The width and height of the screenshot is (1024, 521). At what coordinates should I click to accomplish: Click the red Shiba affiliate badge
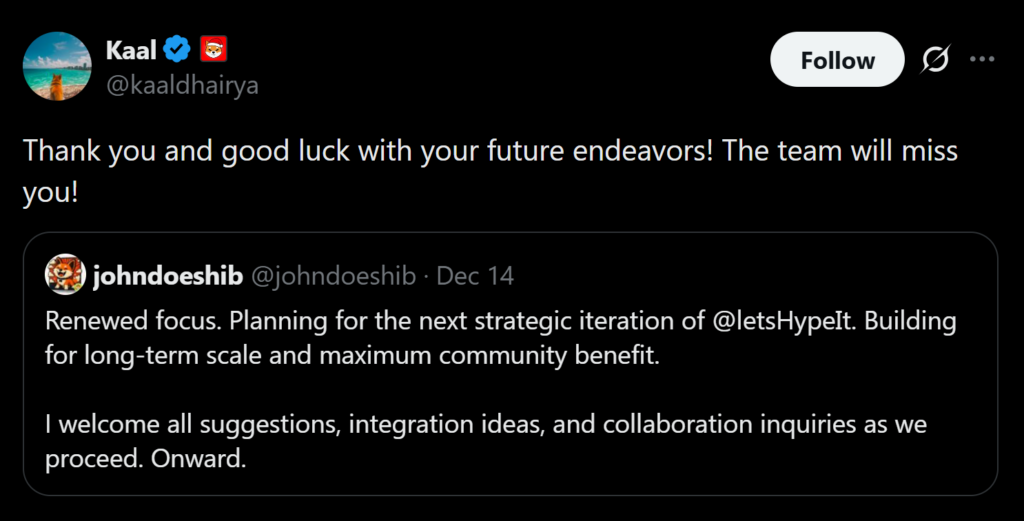214,48
